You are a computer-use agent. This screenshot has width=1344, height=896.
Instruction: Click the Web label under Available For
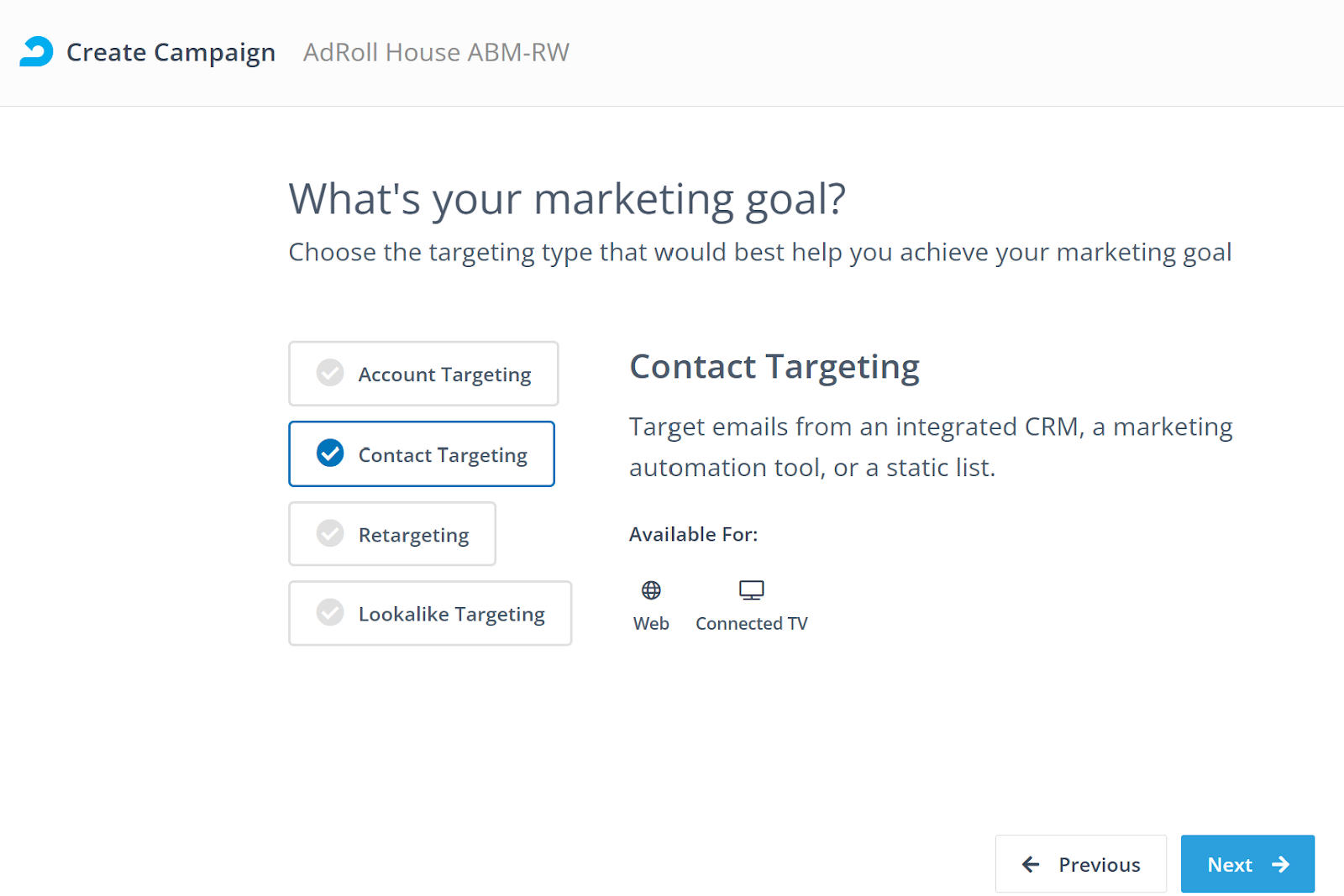[x=651, y=623]
